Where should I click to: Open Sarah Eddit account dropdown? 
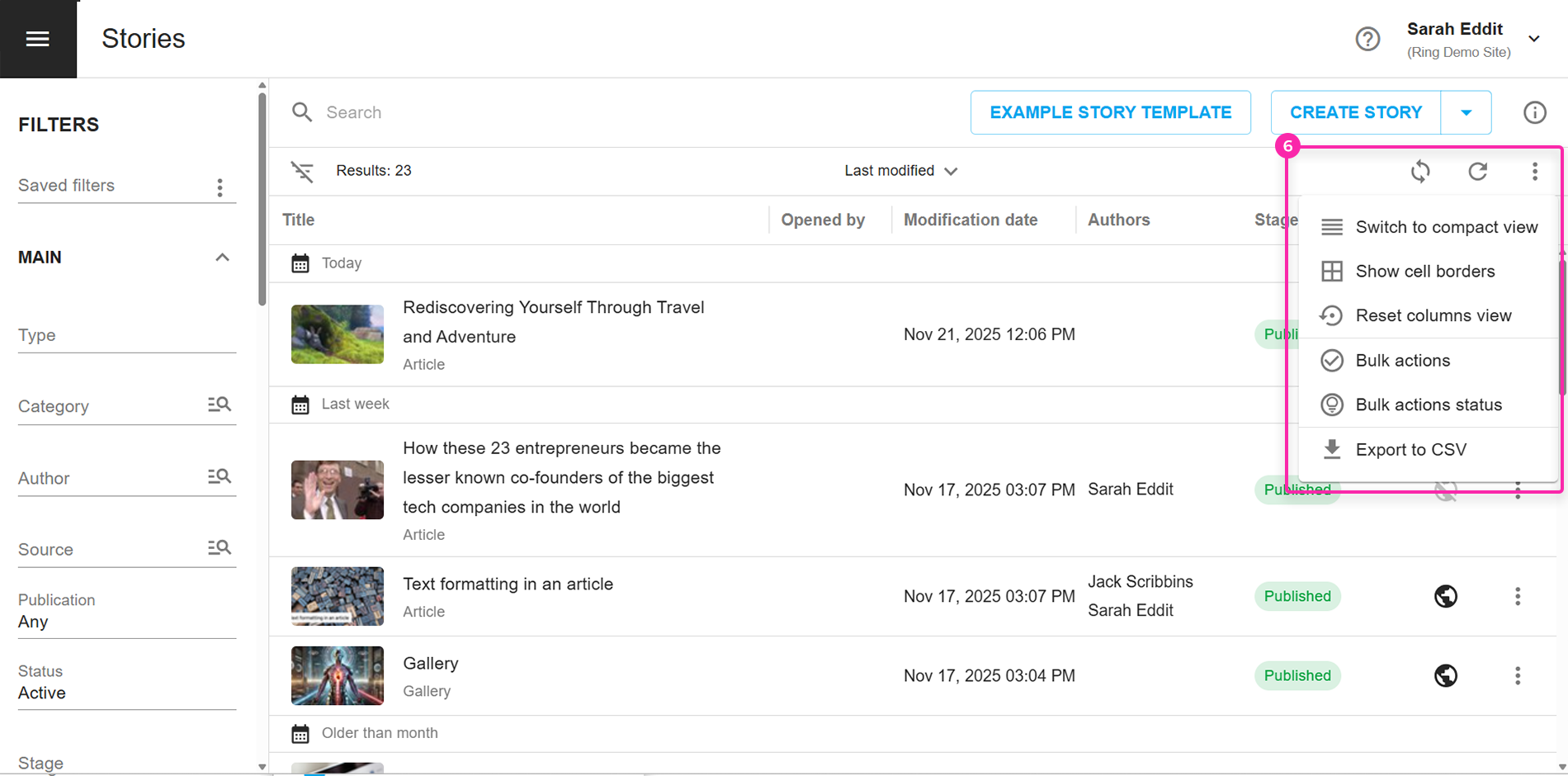click(x=1533, y=39)
